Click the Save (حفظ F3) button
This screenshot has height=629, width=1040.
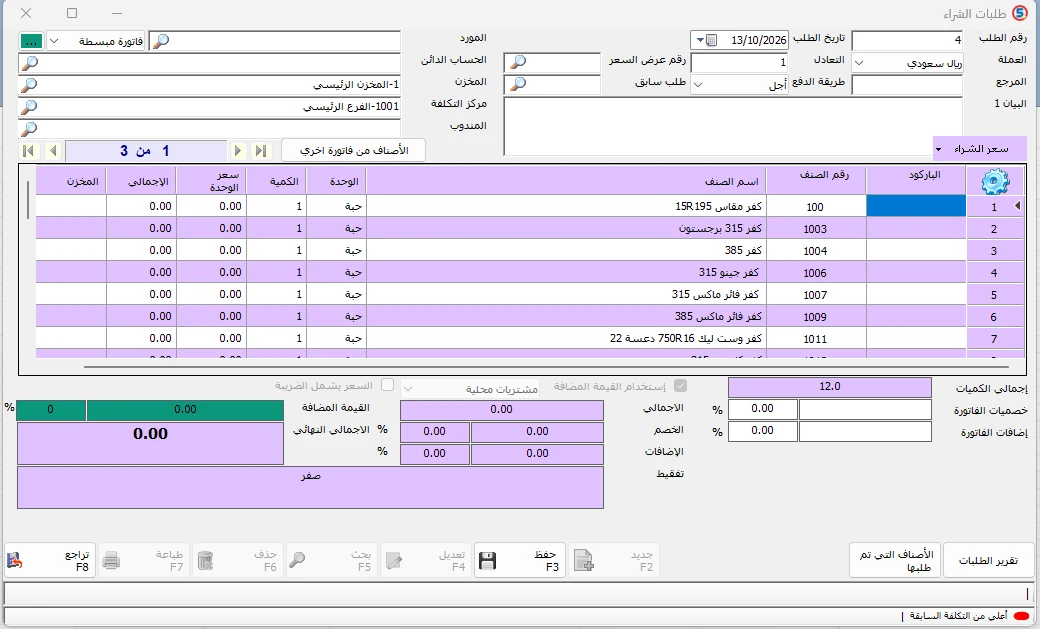(x=519, y=560)
